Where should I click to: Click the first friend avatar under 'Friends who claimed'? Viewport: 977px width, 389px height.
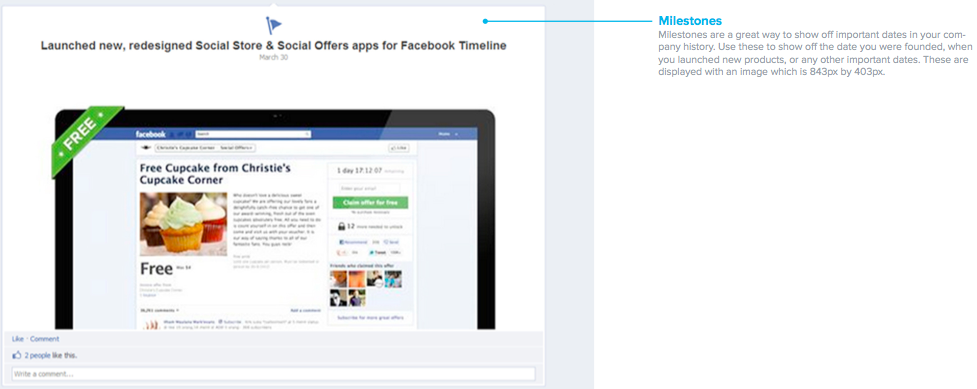click(x=339, y=279)
